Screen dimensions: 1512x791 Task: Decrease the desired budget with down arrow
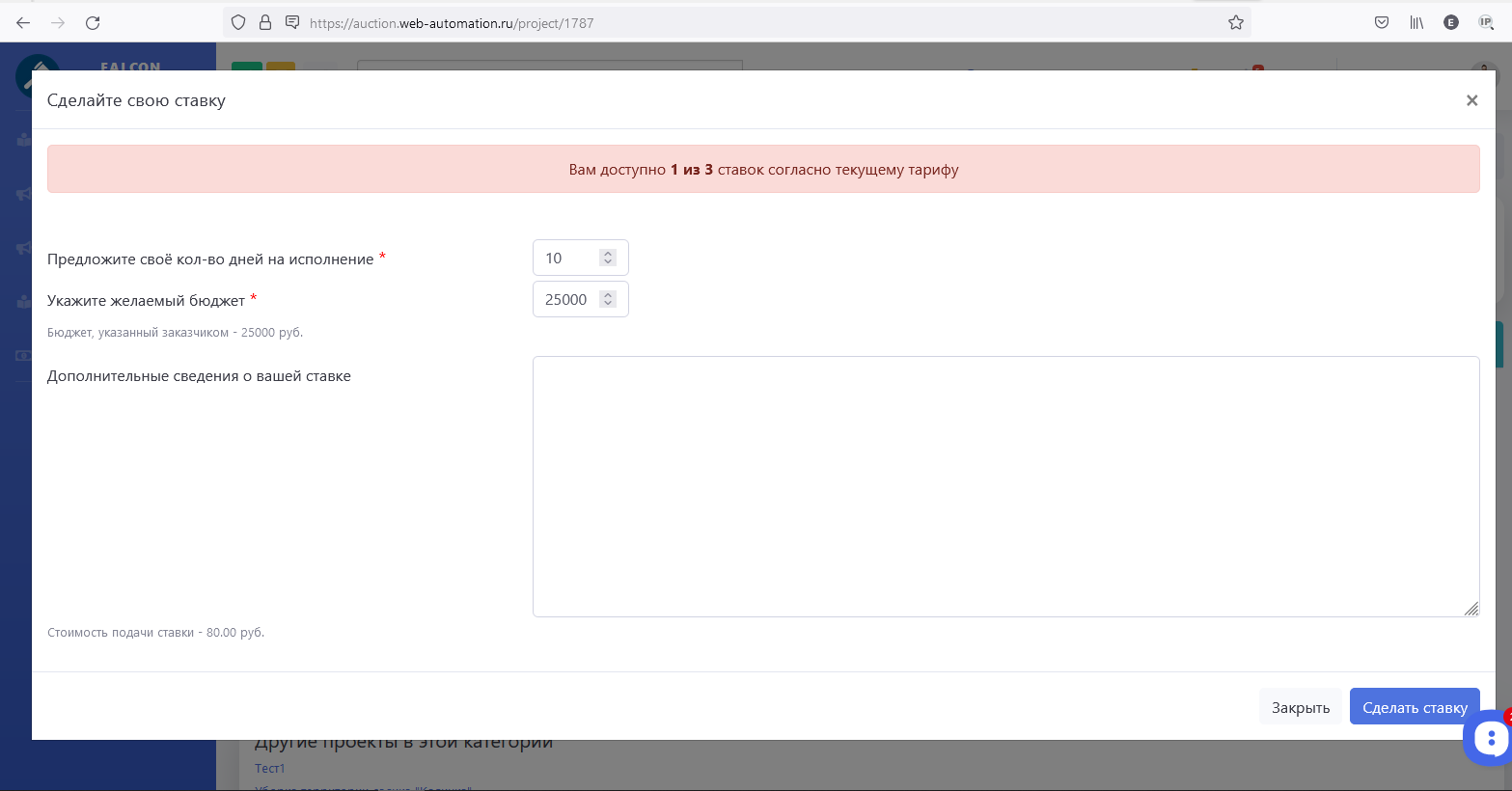(608, 304)
